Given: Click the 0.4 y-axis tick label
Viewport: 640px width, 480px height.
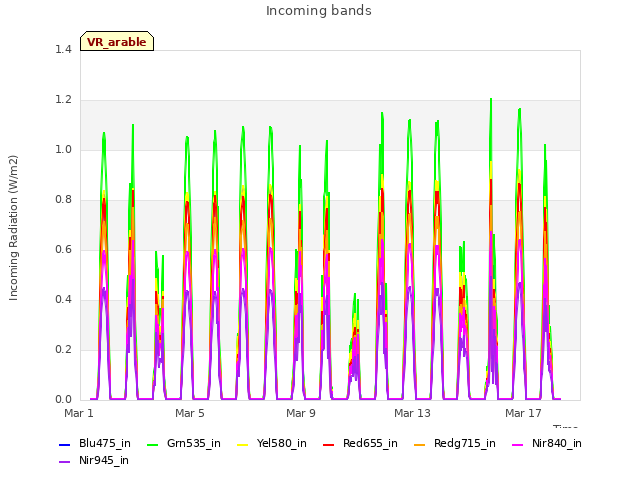Looking at the screenshot, I should tap(63, 300).
